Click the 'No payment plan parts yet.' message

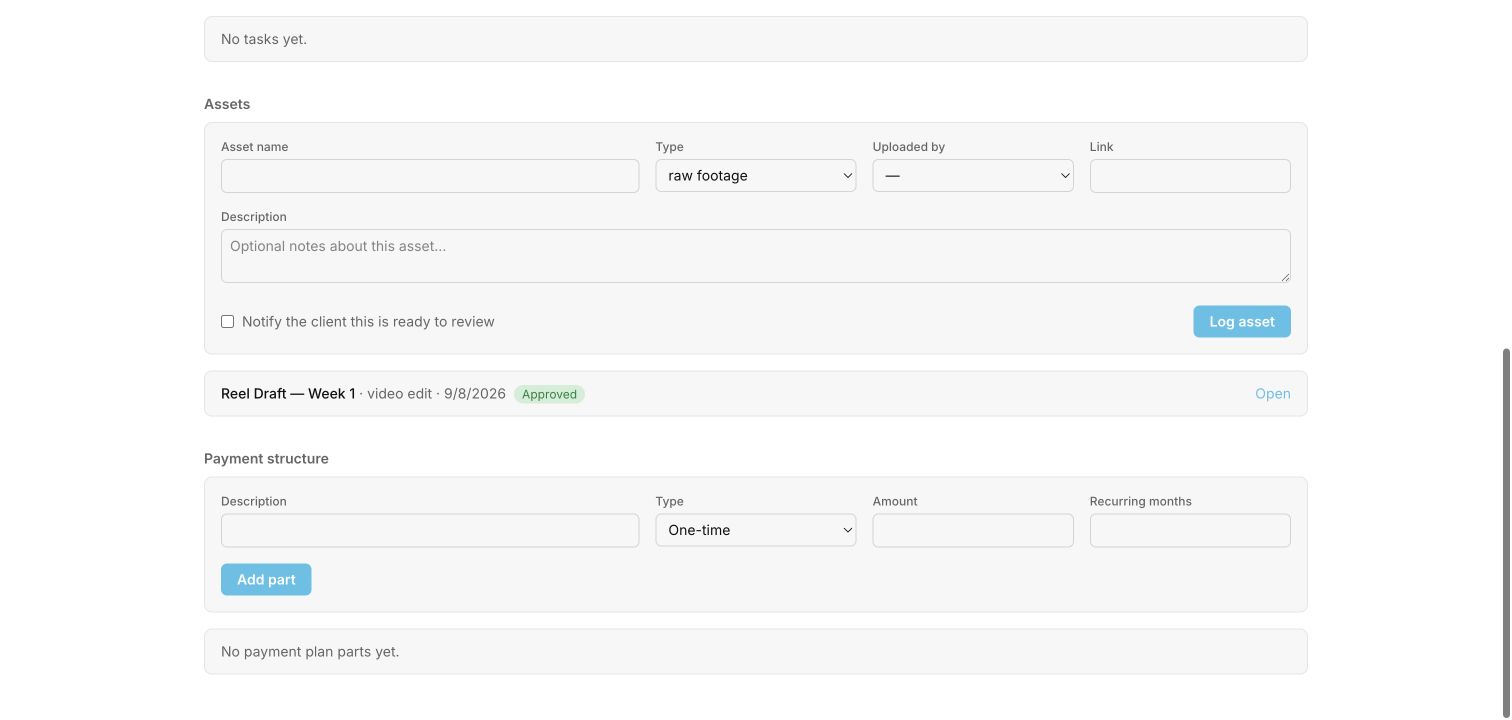click(310, 652)
